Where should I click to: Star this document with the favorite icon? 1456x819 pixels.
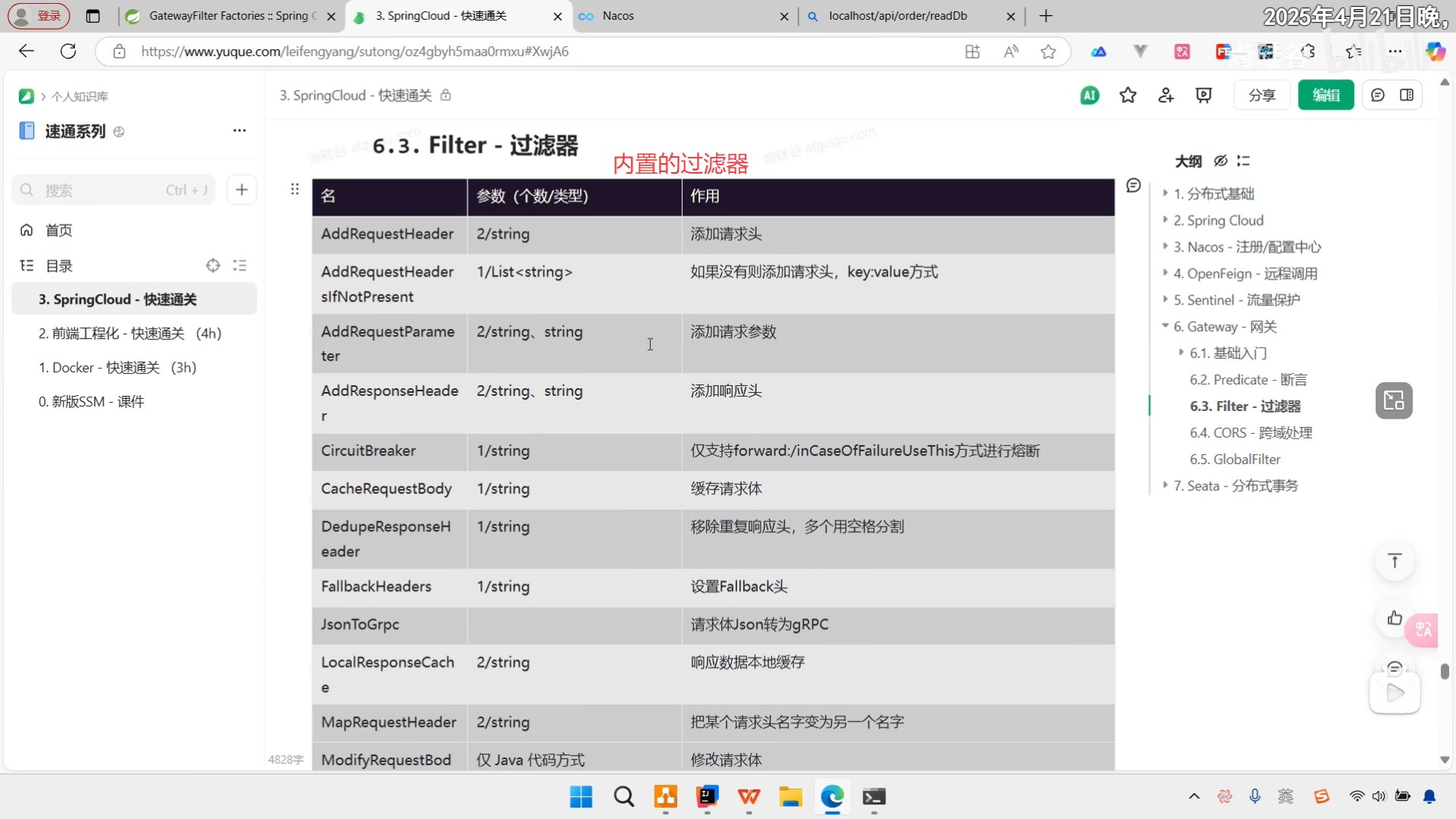click(1128, 96)
